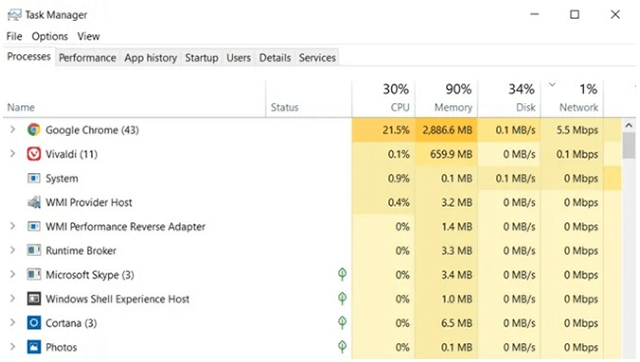Screen dimensions: 640x362
Task: Expand the WMI Performance Reverse Adapter row
Action: click(x=13, y=226)
